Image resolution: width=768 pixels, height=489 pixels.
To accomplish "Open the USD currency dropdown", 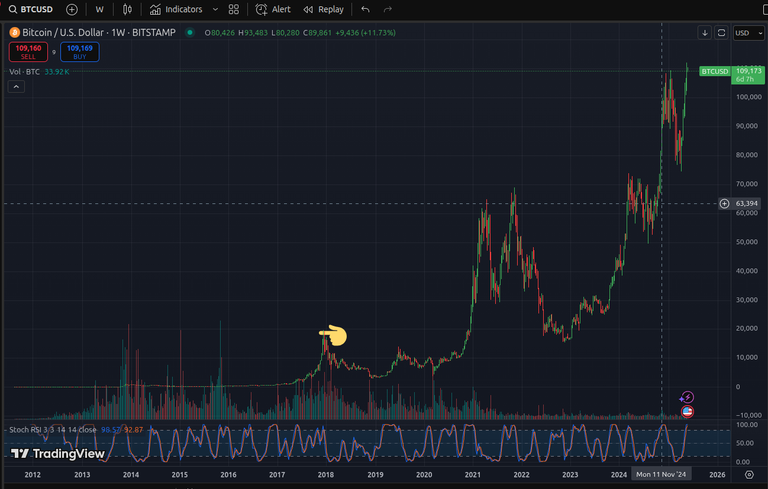I will point(748,33).
